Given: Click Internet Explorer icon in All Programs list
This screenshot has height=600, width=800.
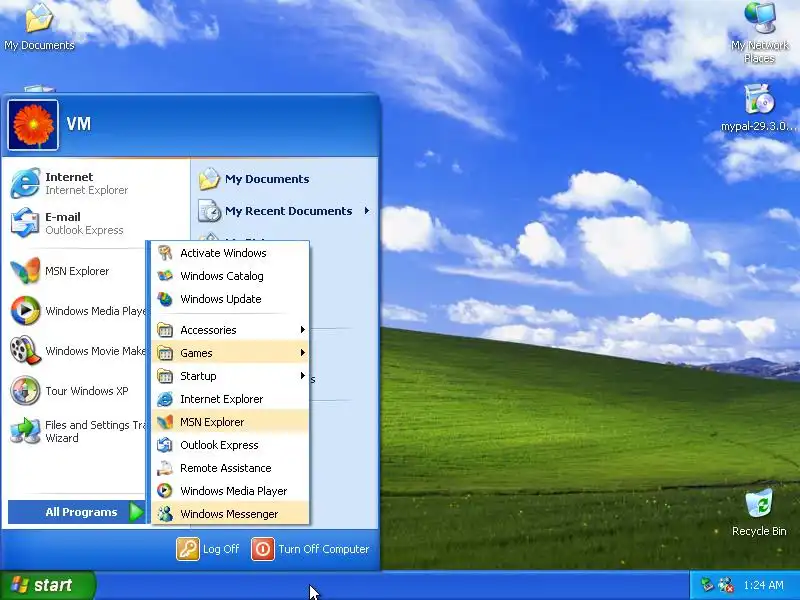Looking at the screenshot, I should pyautogui.click(x=165, y=399).
